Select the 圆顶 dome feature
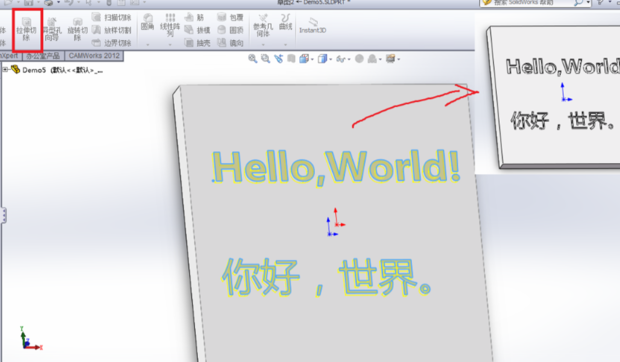 click(x=230, y=30)
